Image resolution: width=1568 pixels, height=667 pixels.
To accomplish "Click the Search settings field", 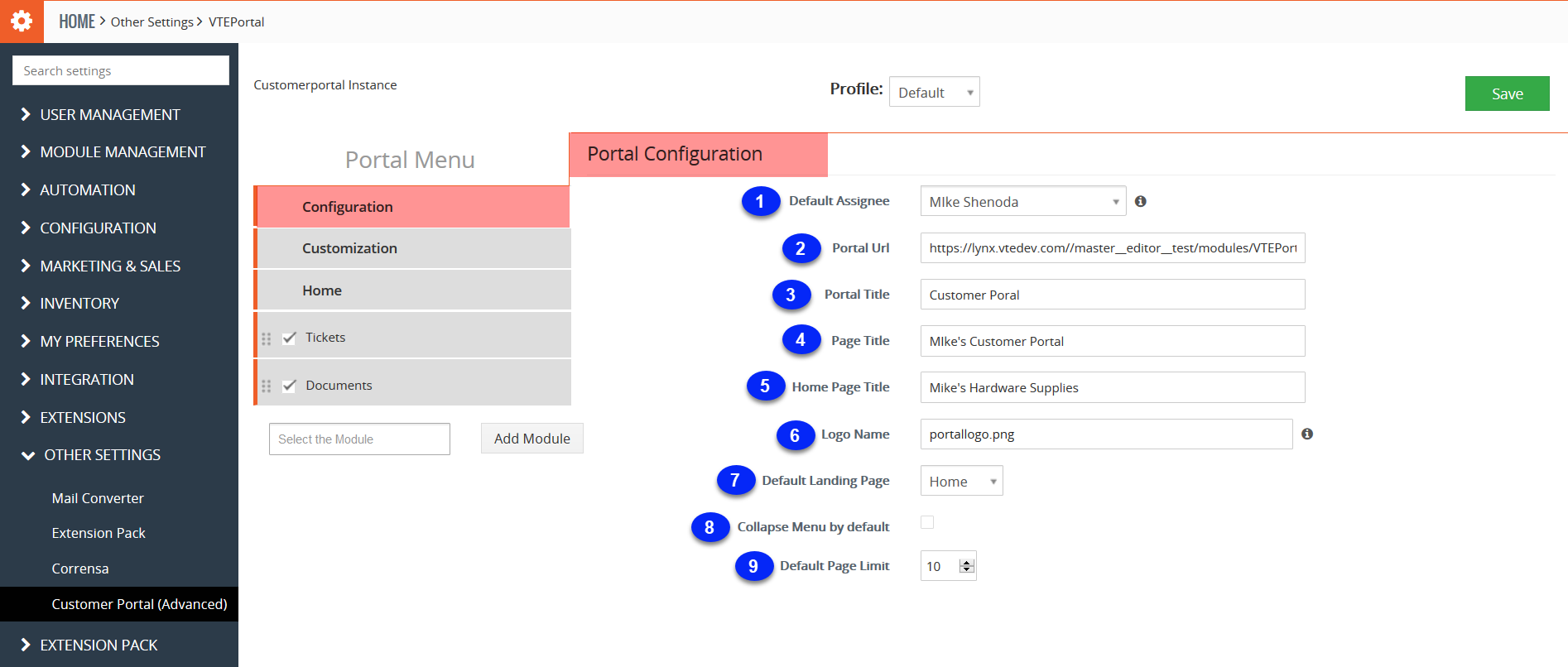I will (121, 70).
